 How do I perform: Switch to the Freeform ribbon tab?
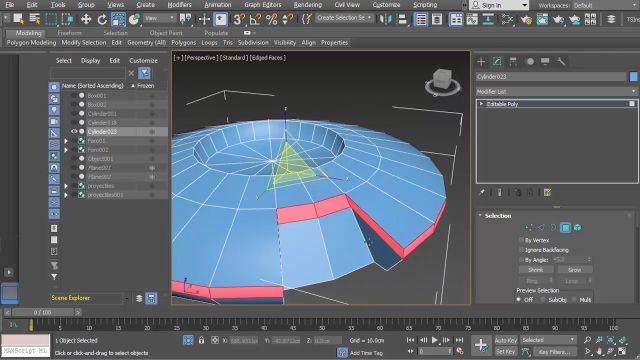point(69,33)
